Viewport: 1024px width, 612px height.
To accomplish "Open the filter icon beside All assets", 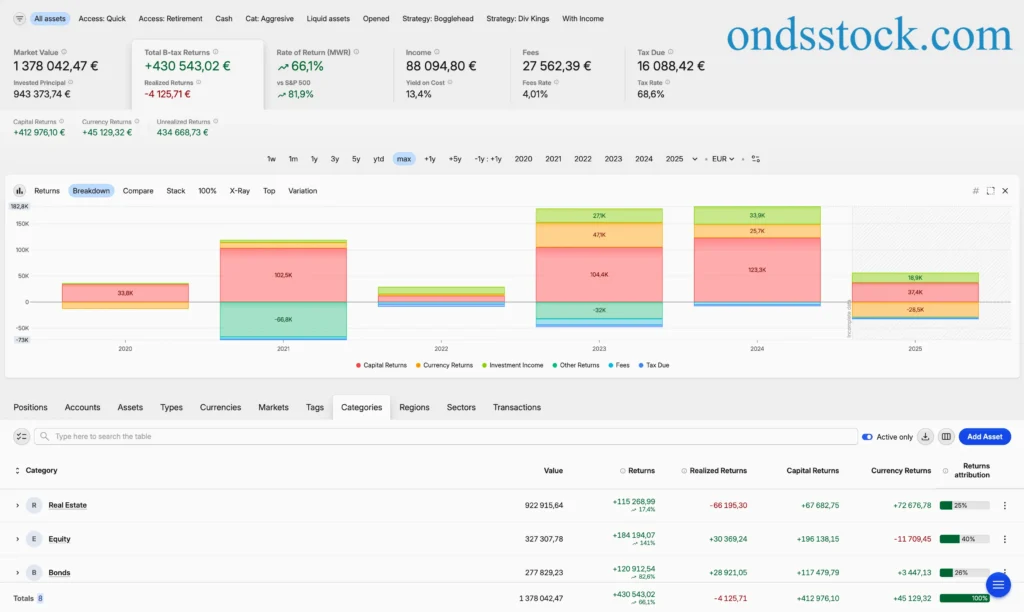I will pos(20,19).
